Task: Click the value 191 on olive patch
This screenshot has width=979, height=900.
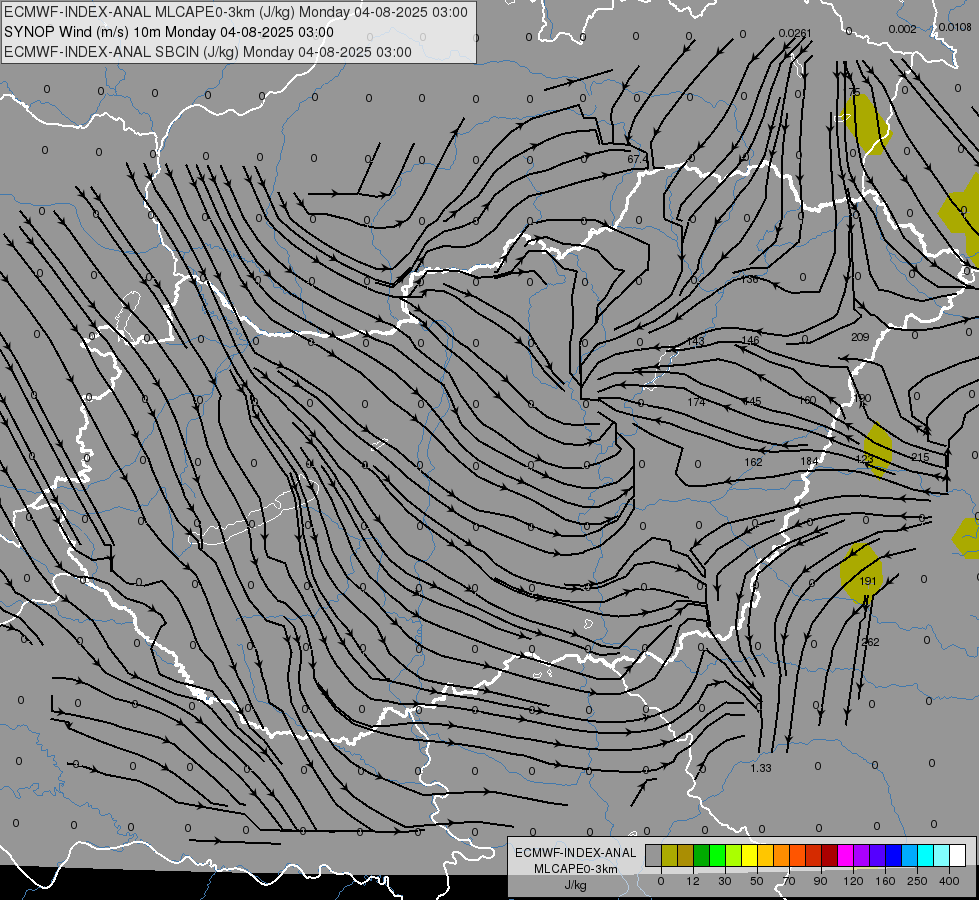Action: pyautogui.click(x=868, y=581)
